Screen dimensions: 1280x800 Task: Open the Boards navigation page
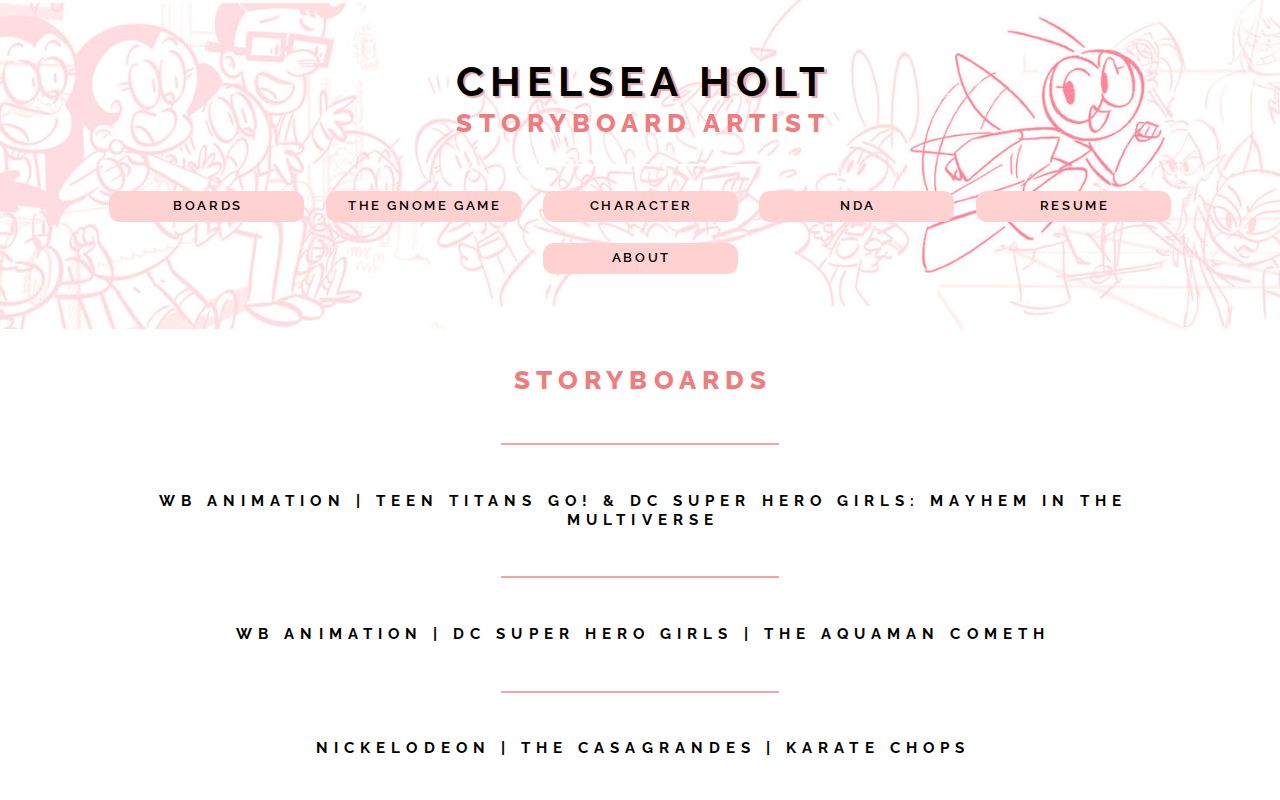(206, 206)
